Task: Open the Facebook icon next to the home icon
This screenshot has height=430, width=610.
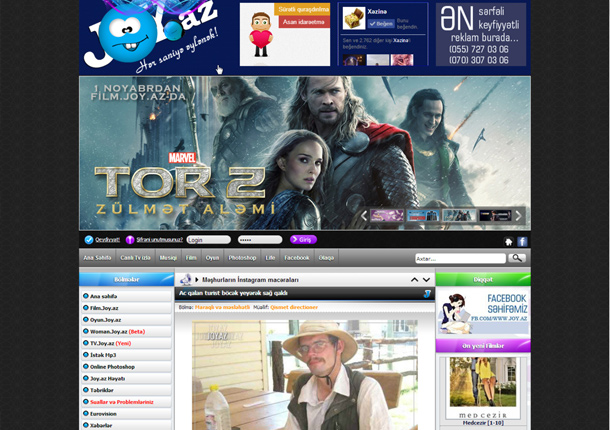Action: pyautogui.click(x=522, y=241)
